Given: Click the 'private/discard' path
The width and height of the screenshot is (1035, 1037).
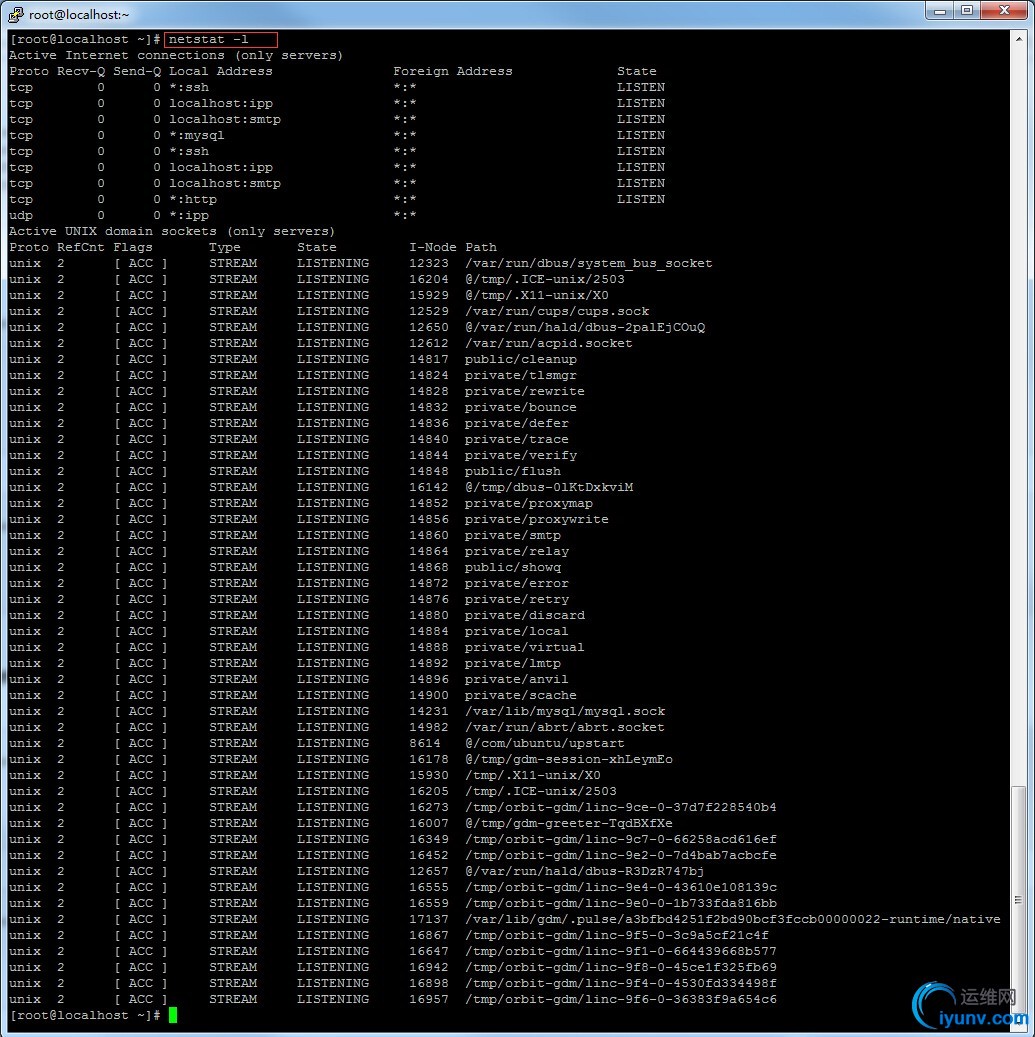Looking at the screenshot, I should click(524, 615).
